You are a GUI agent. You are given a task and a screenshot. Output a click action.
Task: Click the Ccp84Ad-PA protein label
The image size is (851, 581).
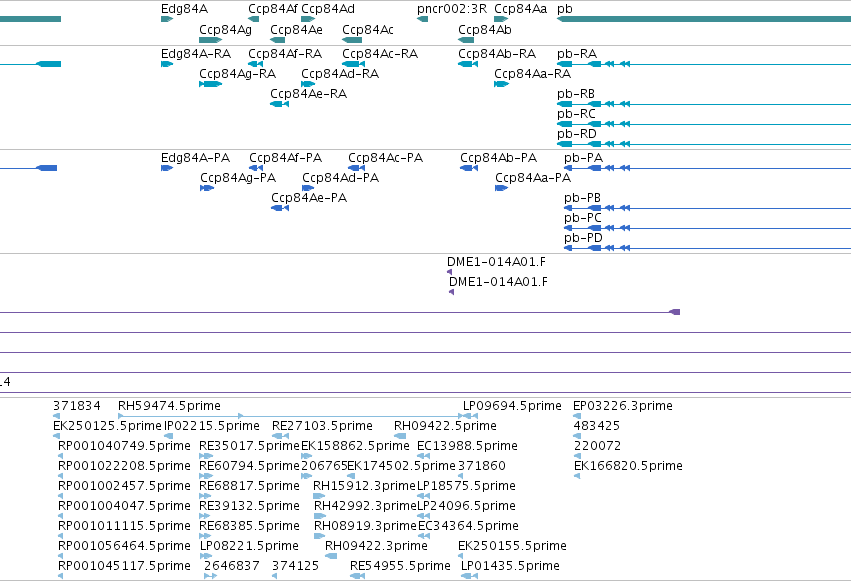(340, 178)
